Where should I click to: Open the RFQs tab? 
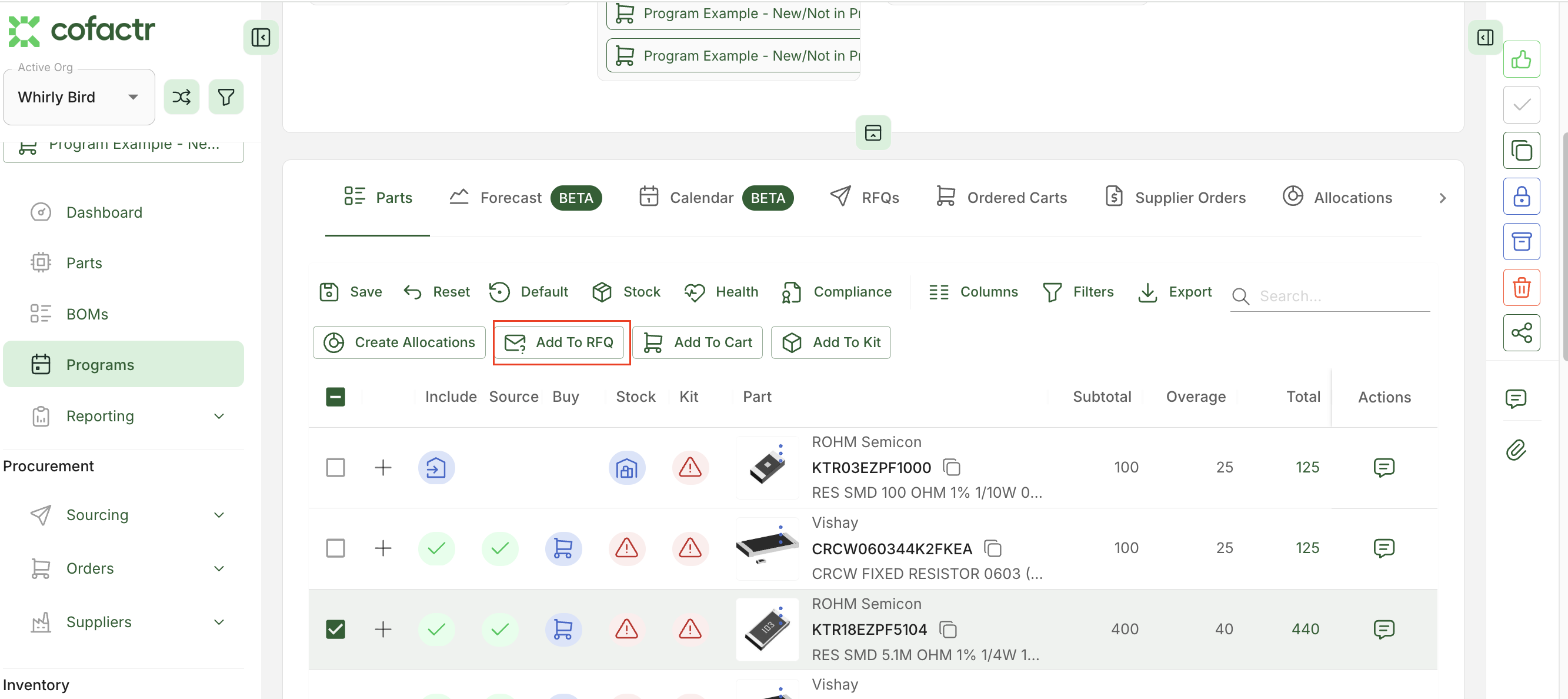coord(865,198)
